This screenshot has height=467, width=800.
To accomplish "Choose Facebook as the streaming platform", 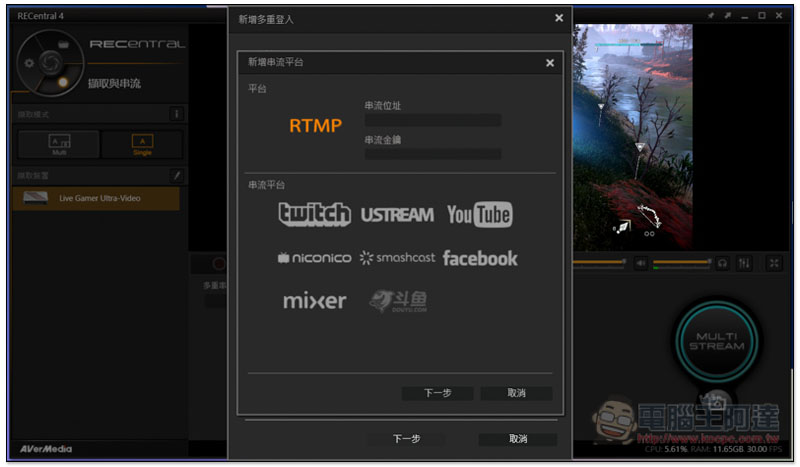I will pos(480,258).
